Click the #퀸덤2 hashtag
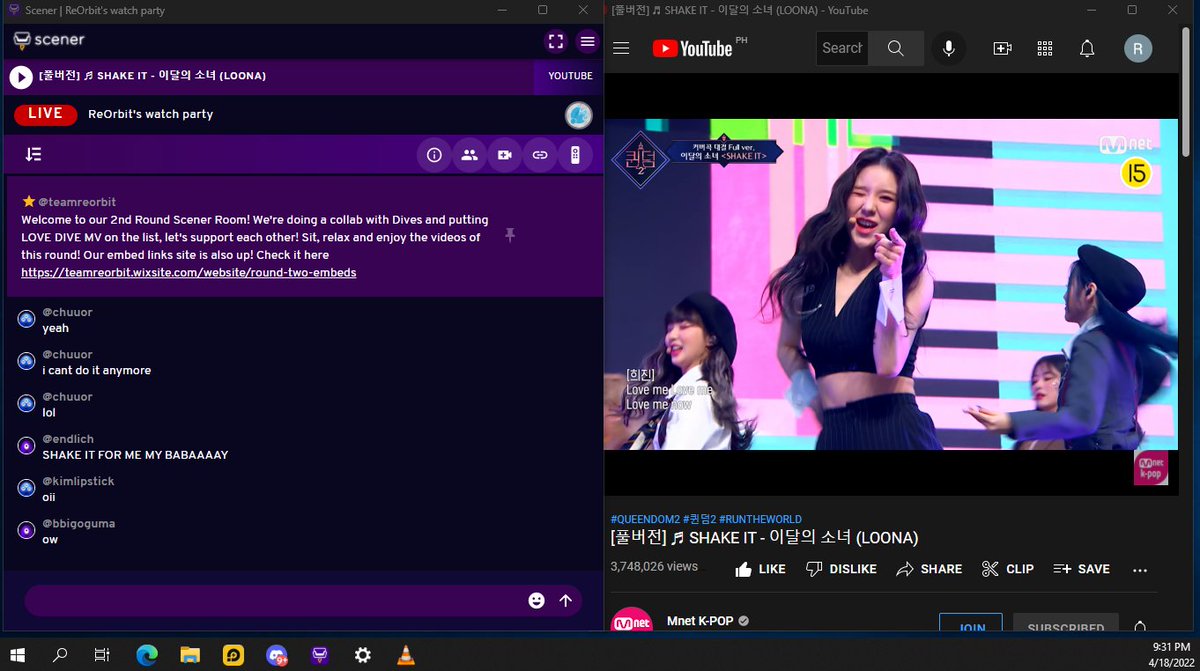 [700, 519]
